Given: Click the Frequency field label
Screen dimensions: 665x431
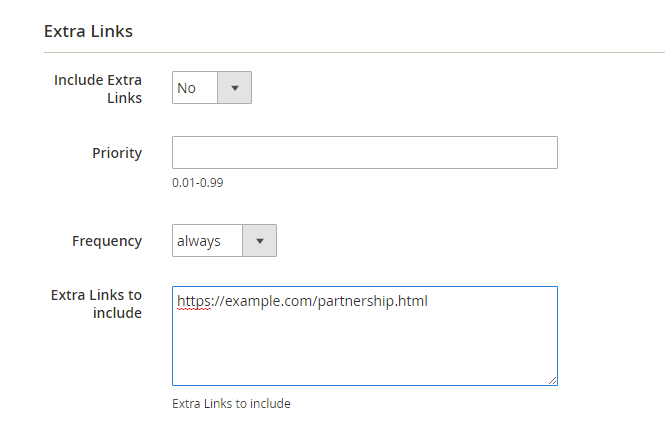Looking at the screenshot, I should coord(107,241).
